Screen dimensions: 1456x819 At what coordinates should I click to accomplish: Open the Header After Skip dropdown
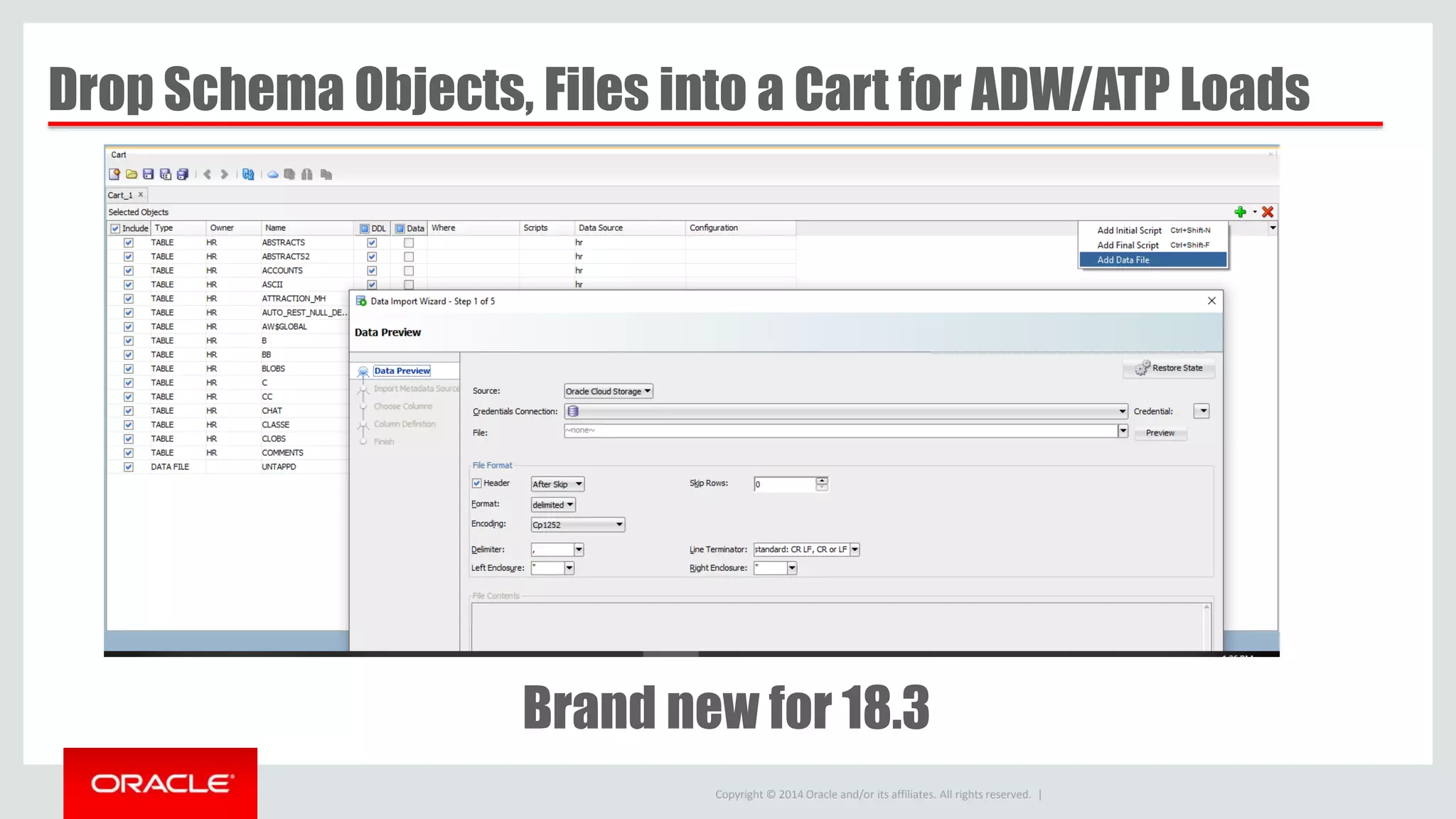558,484
